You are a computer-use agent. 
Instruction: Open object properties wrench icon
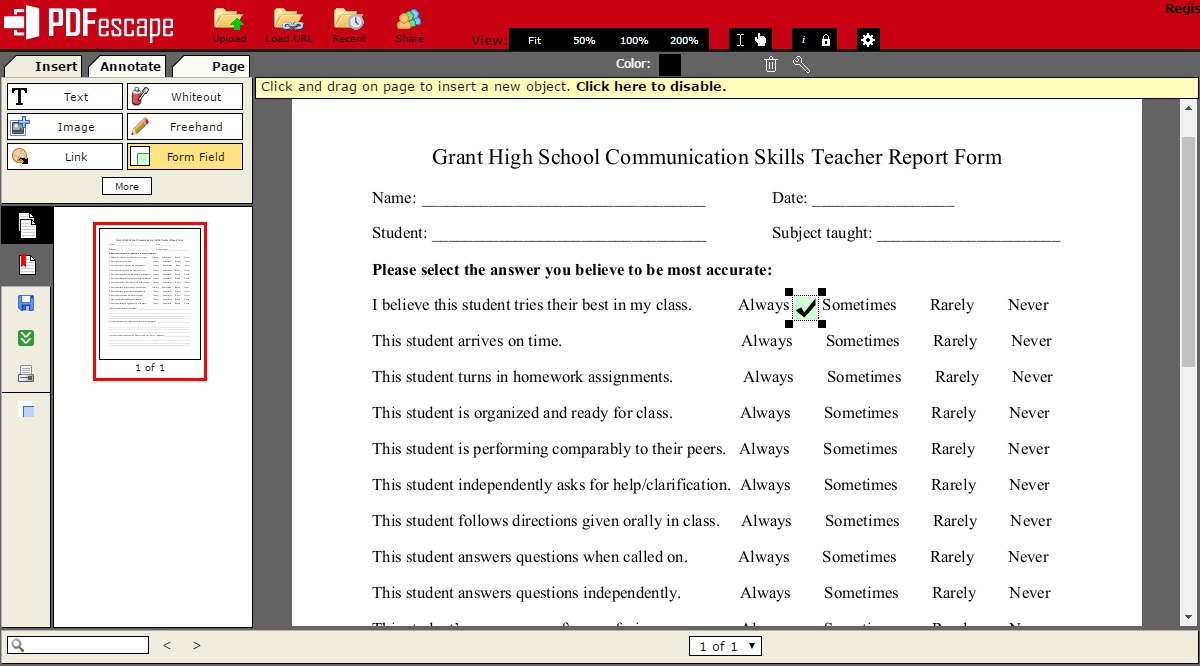pyautogui.click(x=801, y=65)
